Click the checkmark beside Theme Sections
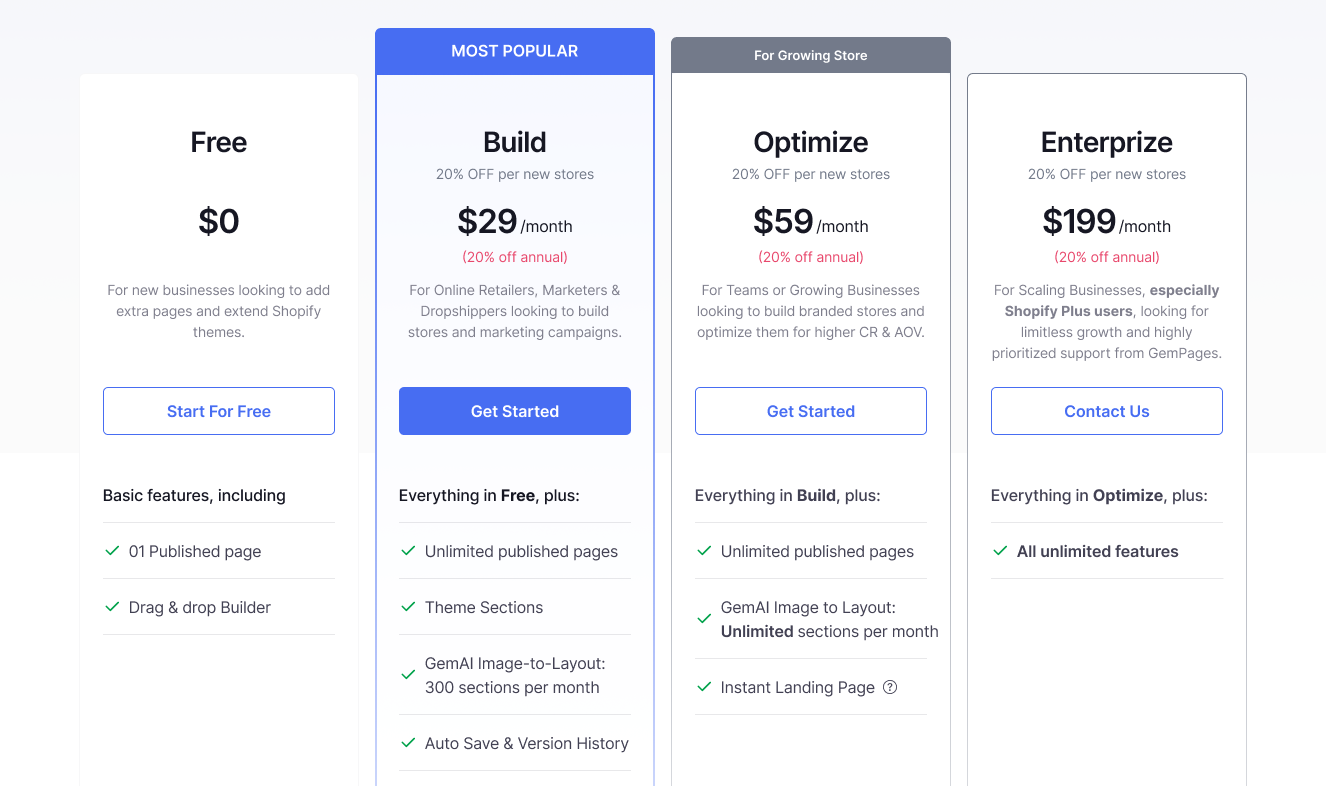The height and width of the screenshot is (786, 1326). coord(408,607)
